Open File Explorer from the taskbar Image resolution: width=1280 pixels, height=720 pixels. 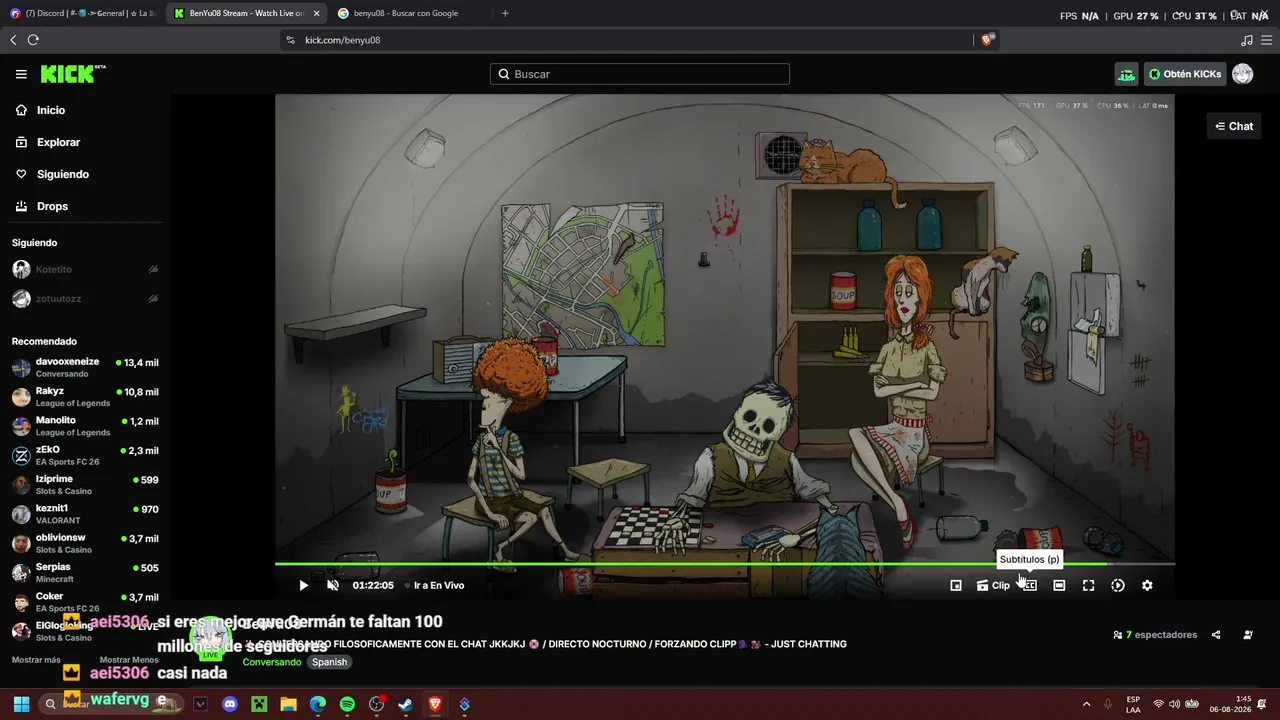(288, 704)
